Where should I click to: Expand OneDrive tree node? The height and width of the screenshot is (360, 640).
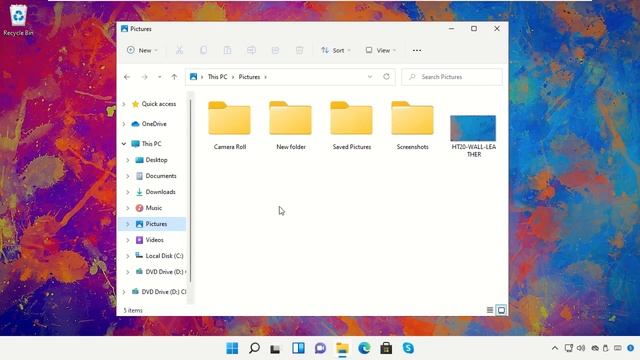(124, 124)
